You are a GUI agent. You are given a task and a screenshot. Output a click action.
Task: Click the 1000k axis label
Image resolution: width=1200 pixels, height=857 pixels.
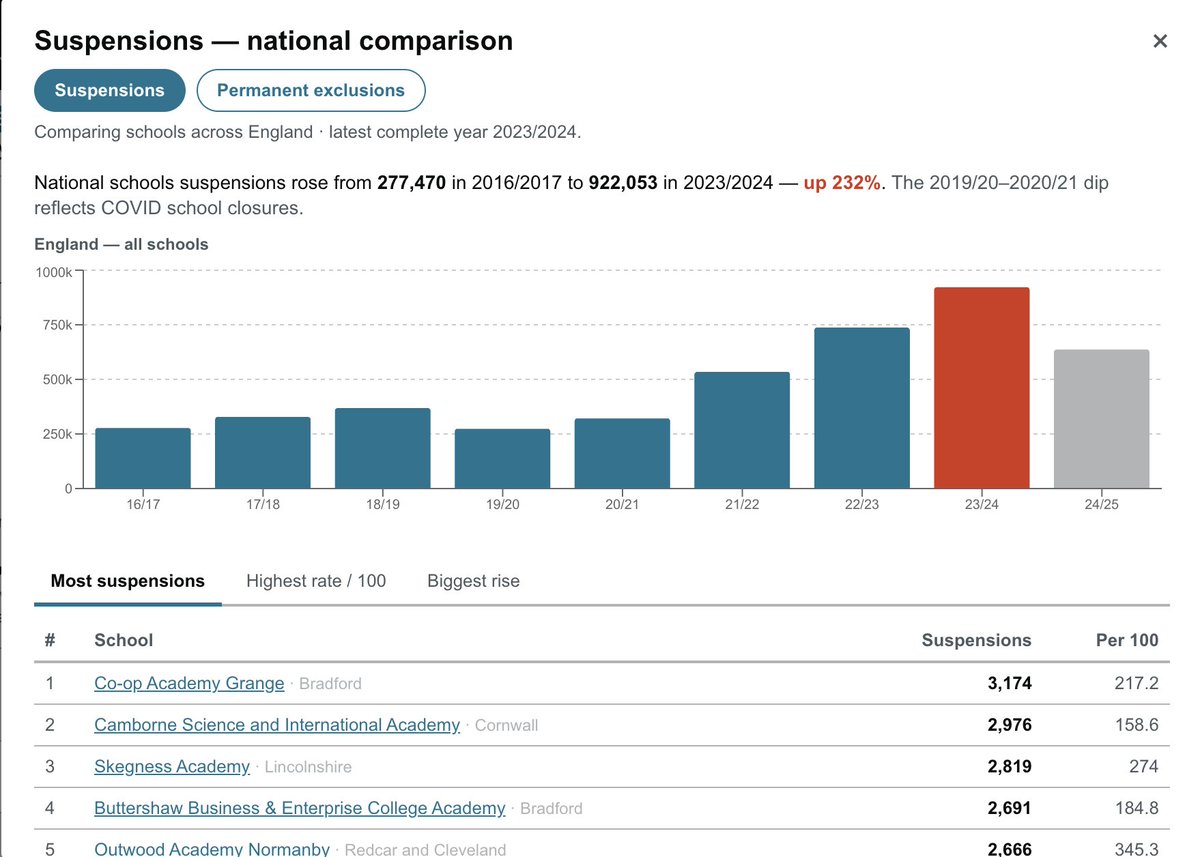[54, 272]
